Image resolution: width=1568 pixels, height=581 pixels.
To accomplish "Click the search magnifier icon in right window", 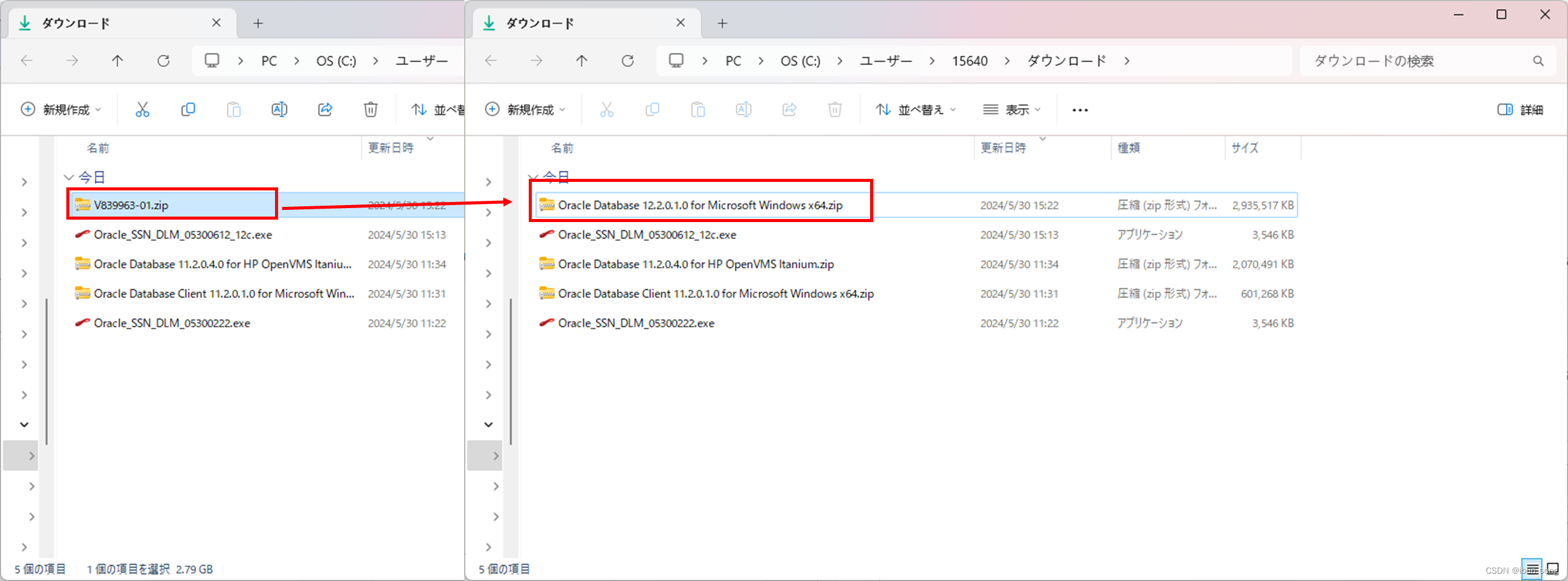I will tap(1538, 61).
